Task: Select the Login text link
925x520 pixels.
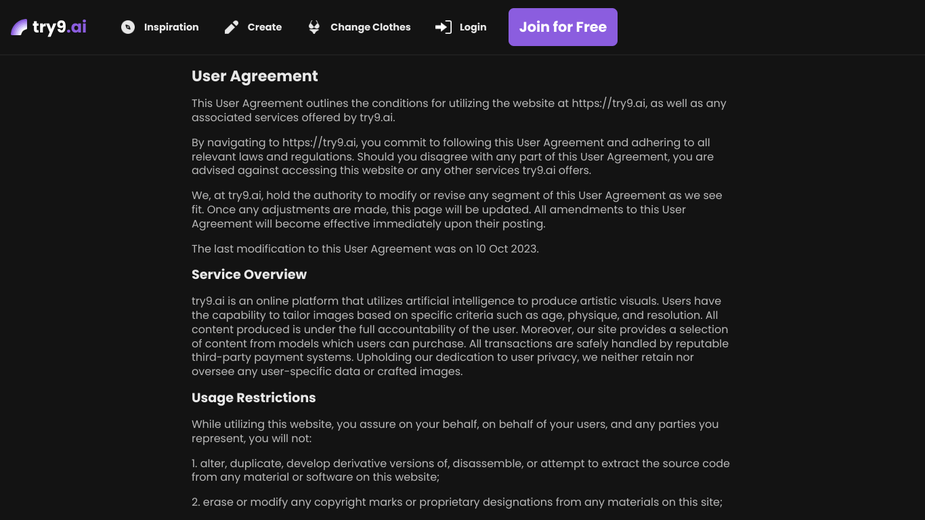Action: click(473, 27)
